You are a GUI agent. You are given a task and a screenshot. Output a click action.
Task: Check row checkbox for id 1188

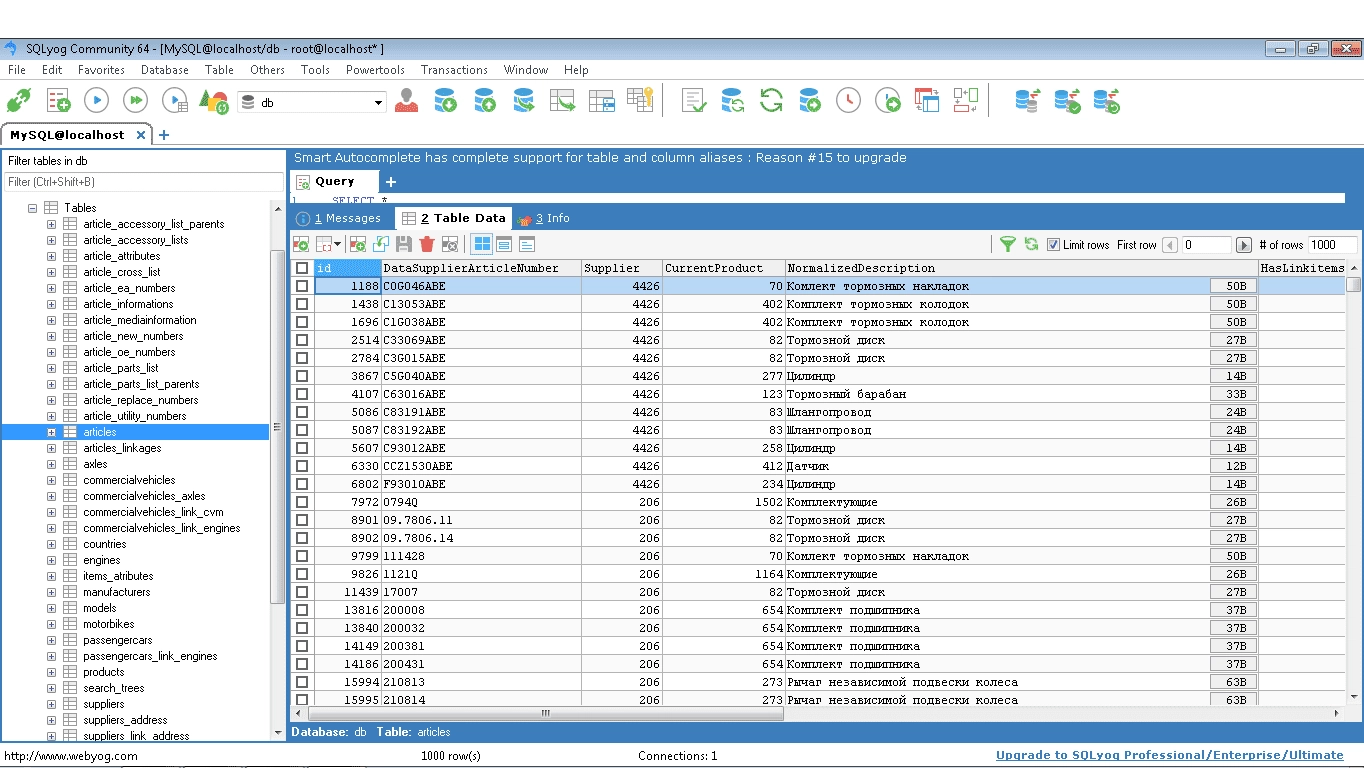pyautogui.click(x=302, y=286)
